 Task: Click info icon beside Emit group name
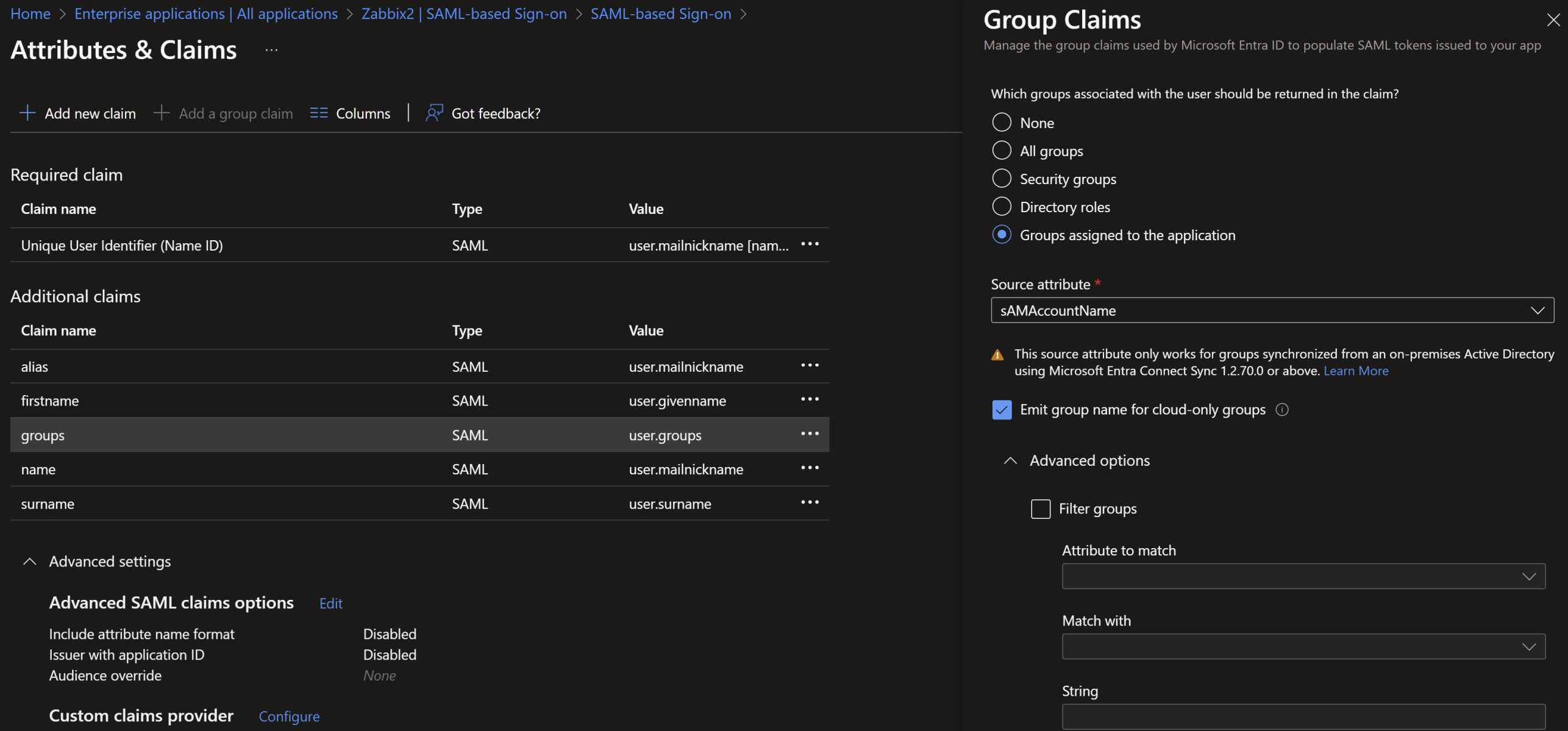(1282, 410)
